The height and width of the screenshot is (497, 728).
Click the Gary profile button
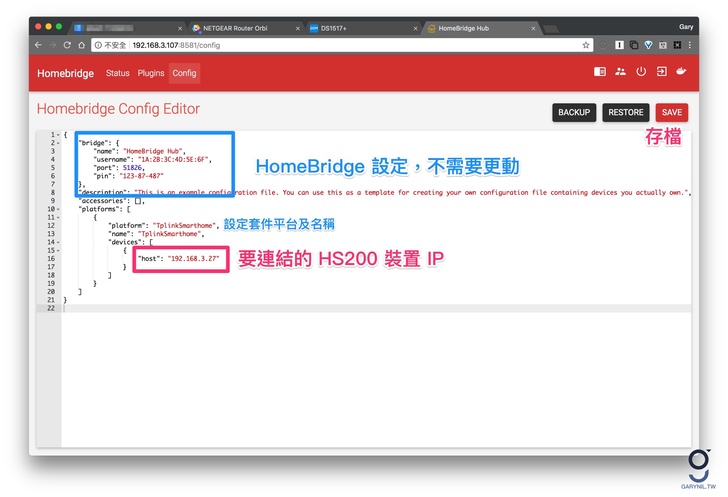coord(686,27)
